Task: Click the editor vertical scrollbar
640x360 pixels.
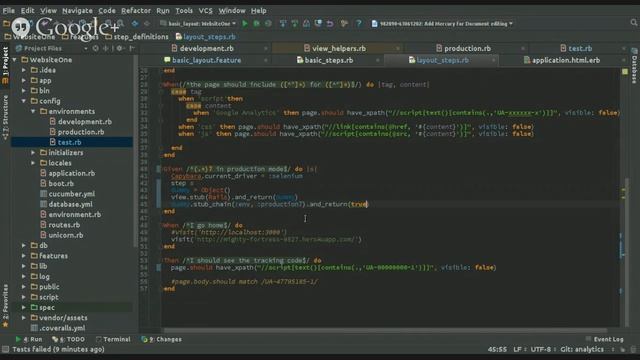Action: tap(627, 252)
